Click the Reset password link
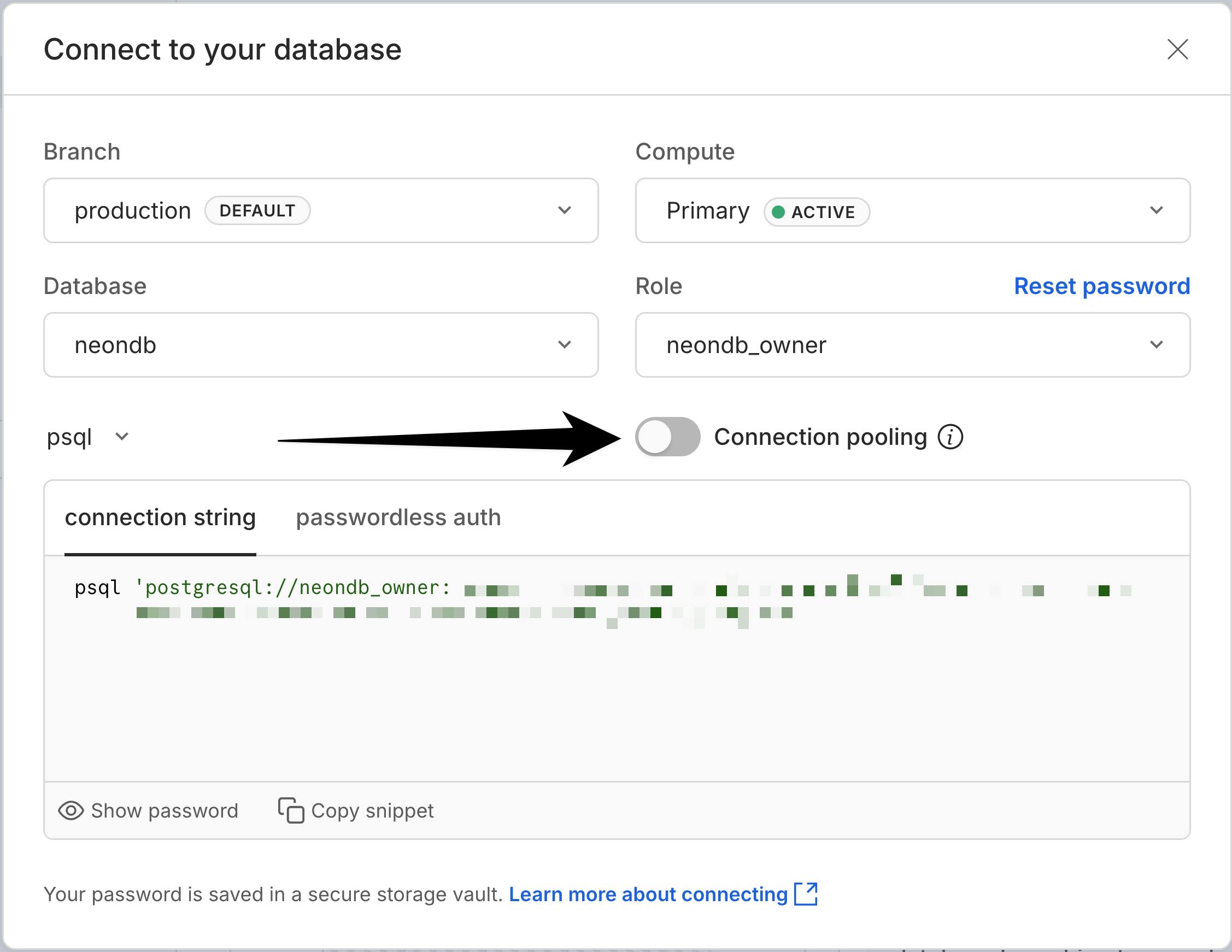The image size is (1232, 952). pos(1102,286)
